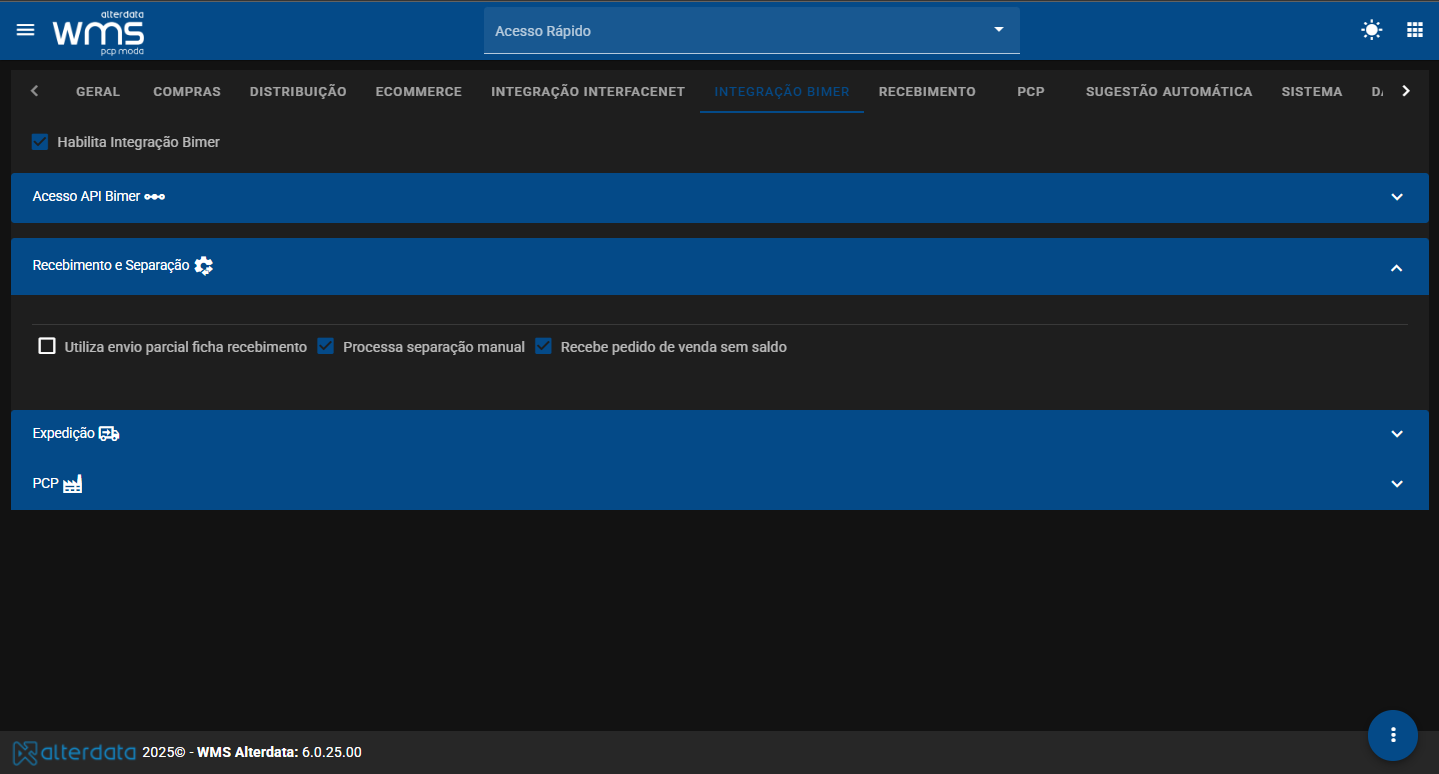Open the hamburger navigation menu
This screenshot has height=774, width=1439.
[26, 30]
